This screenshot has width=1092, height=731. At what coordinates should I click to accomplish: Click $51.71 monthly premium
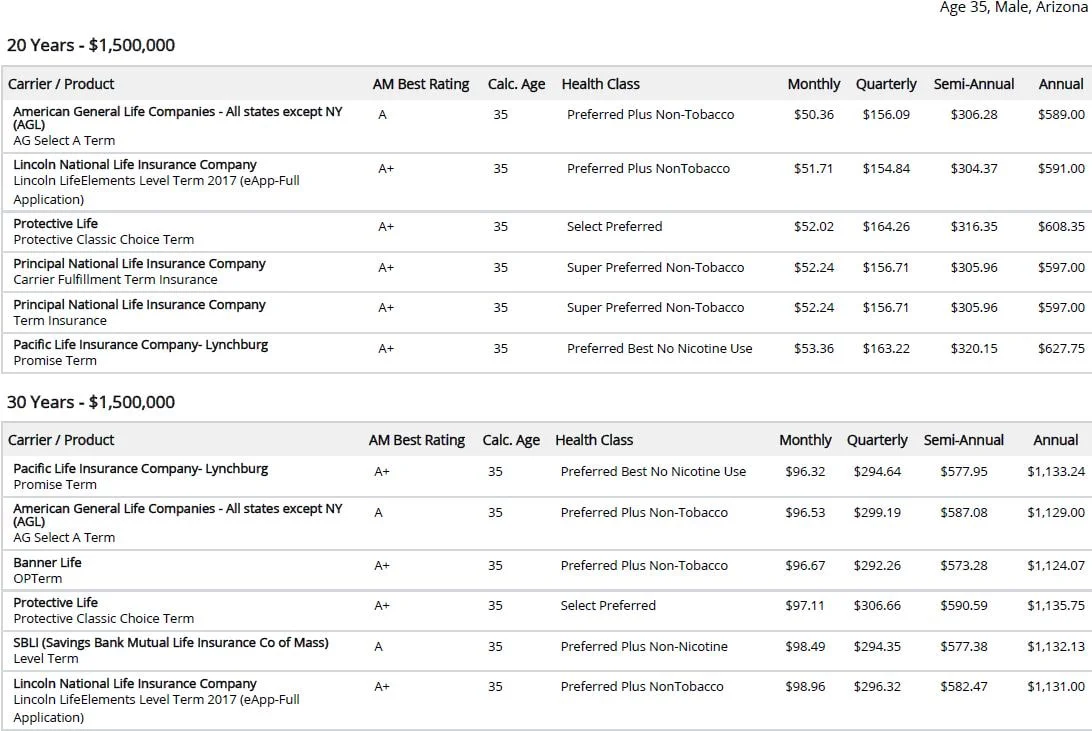[813, 168]
